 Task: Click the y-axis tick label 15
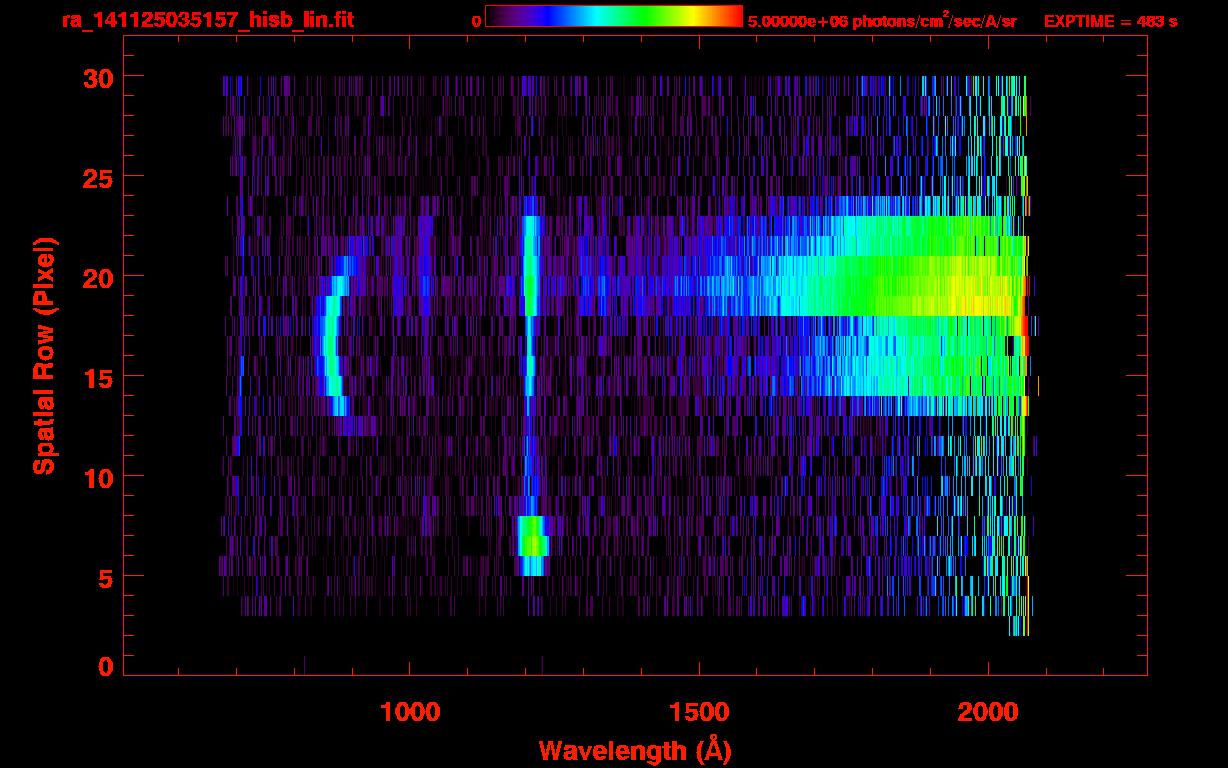[97, 377]
